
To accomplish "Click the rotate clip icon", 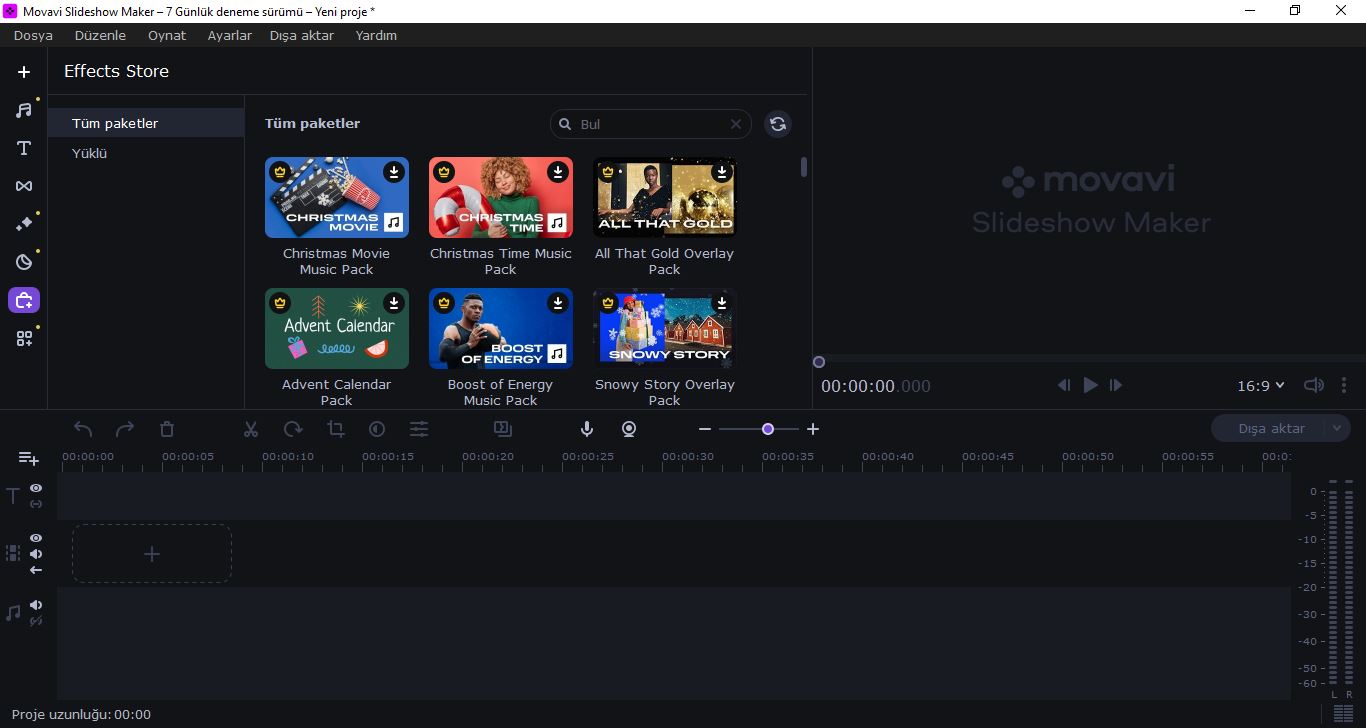I will 293,429.
